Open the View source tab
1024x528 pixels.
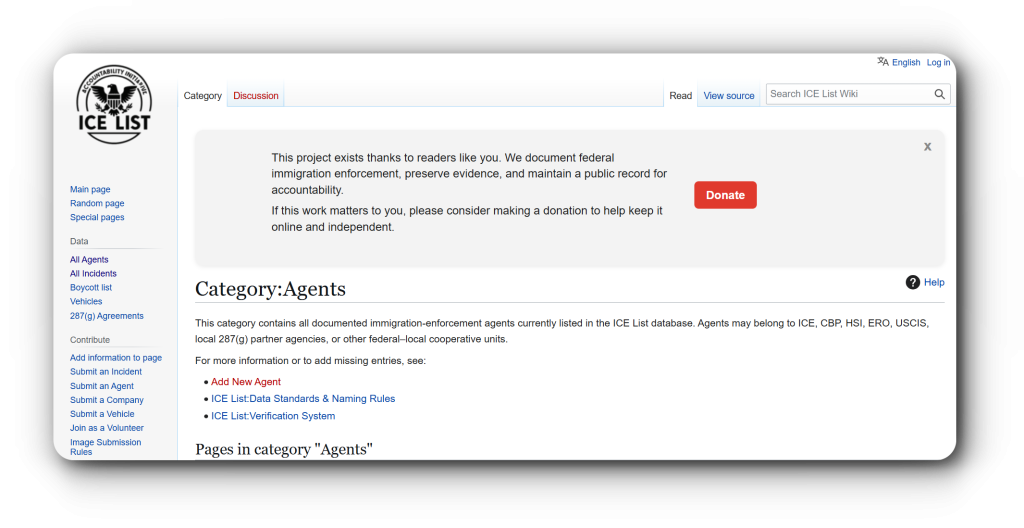(x=729, y=96)
